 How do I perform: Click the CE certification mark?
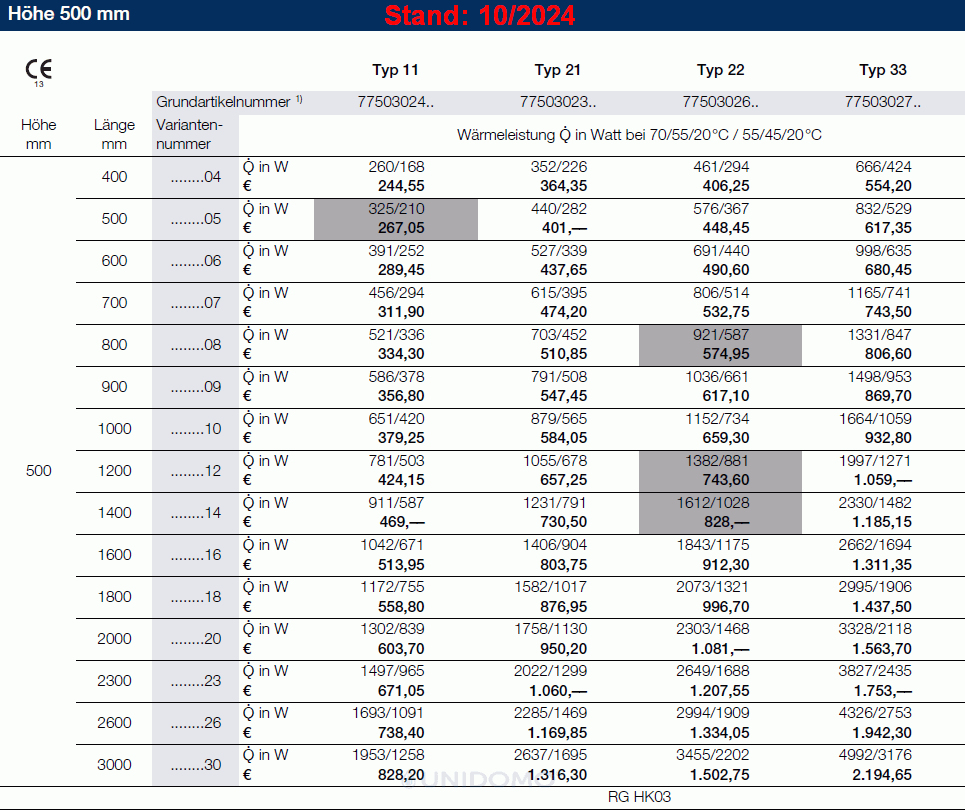tap(39, 70)
